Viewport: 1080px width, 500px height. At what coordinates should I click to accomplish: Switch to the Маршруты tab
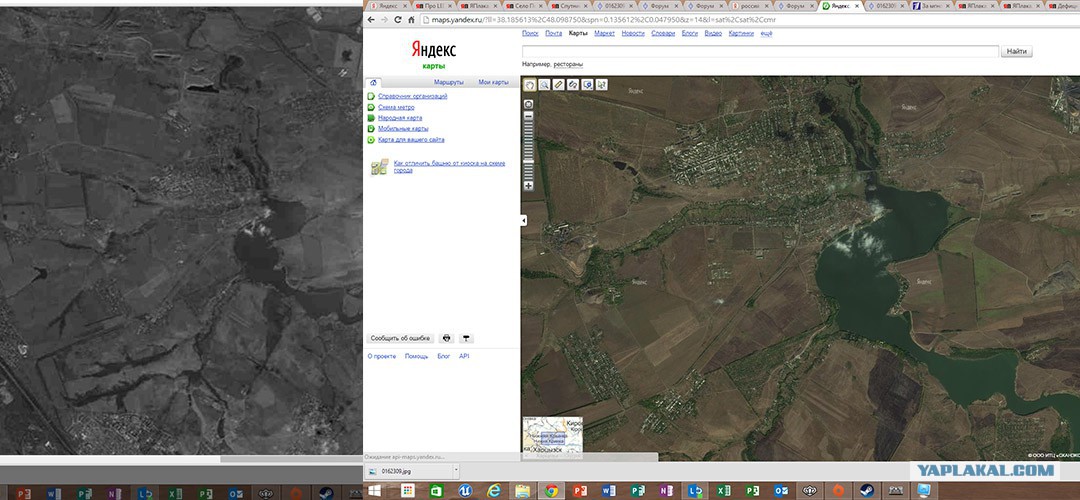448,82
